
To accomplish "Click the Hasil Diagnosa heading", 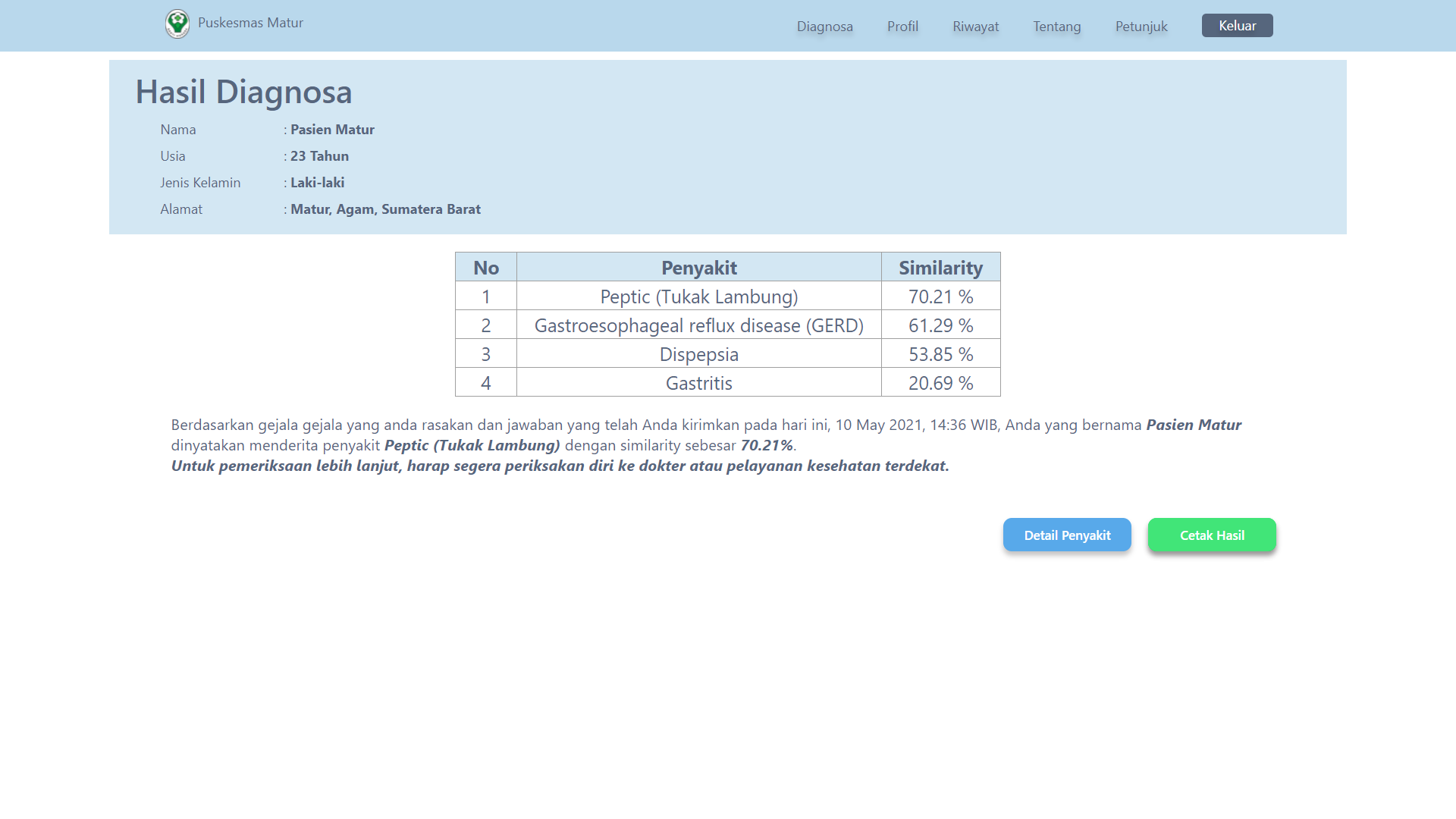I will pos(243,92).
